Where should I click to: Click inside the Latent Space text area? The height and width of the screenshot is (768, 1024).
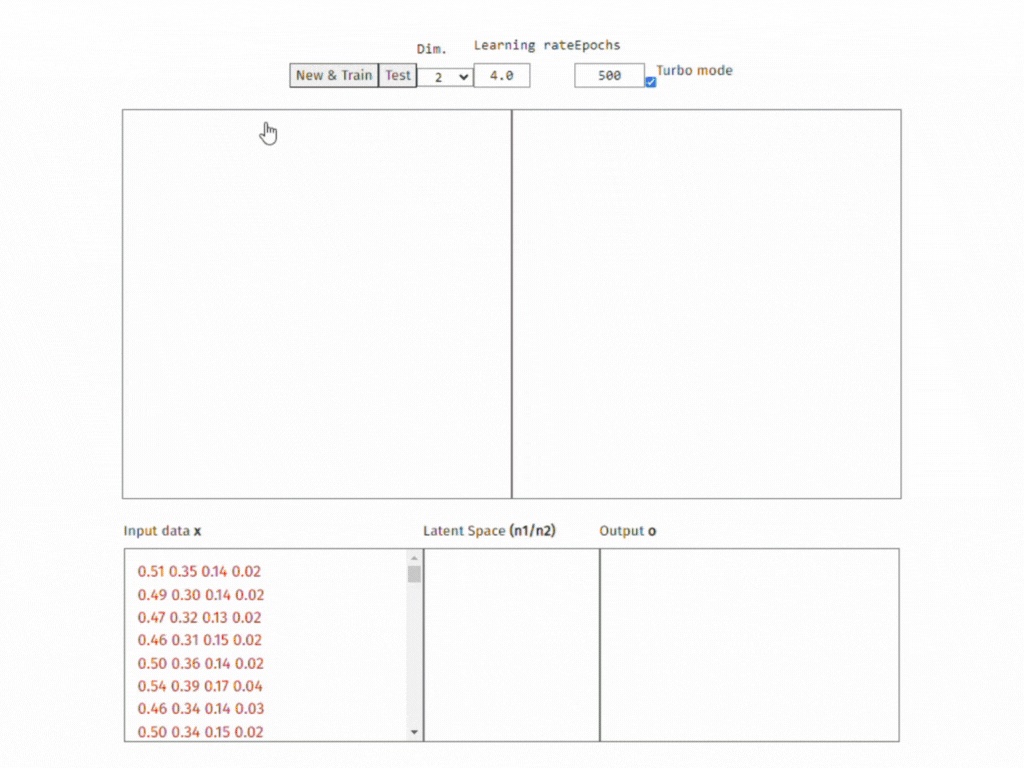[x=511, y=645]
